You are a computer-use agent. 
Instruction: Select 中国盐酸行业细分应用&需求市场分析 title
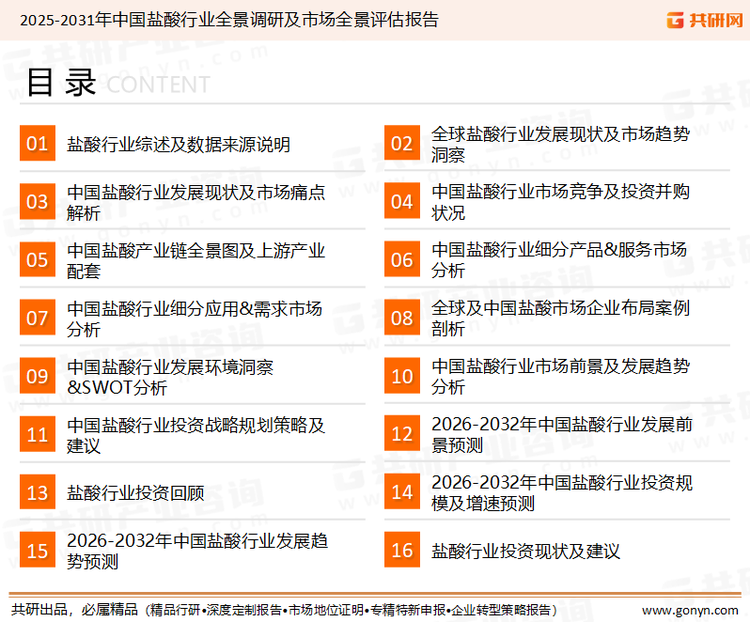(194, 319)
